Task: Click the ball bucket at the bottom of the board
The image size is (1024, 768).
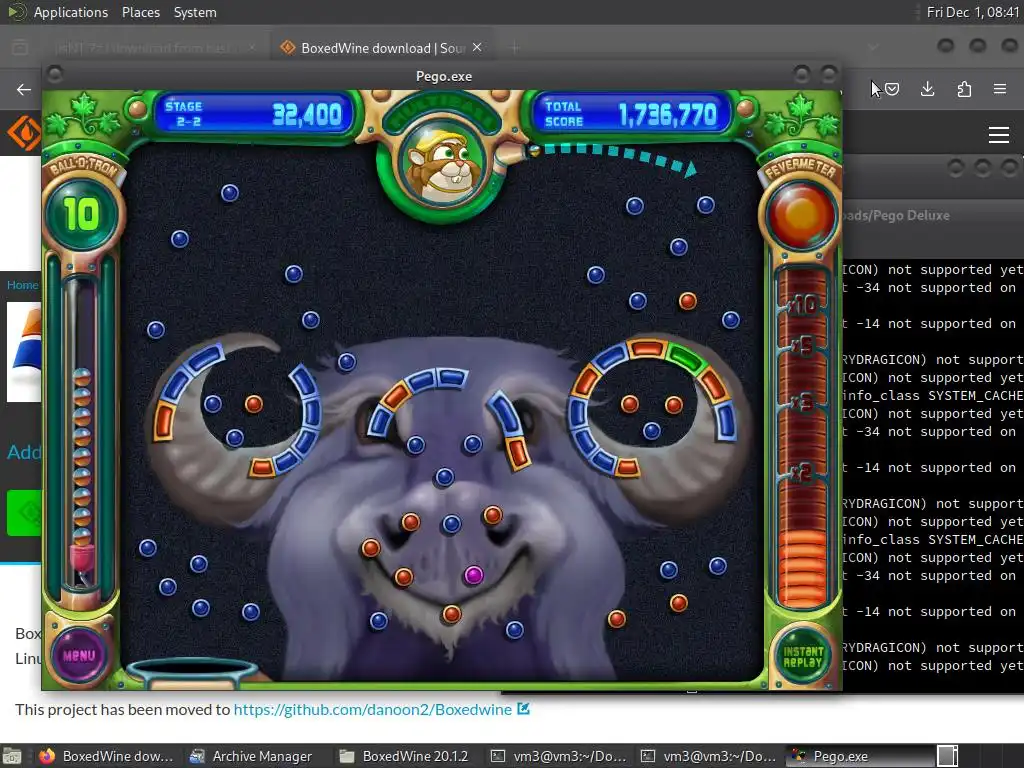Action: coord(192,673)
